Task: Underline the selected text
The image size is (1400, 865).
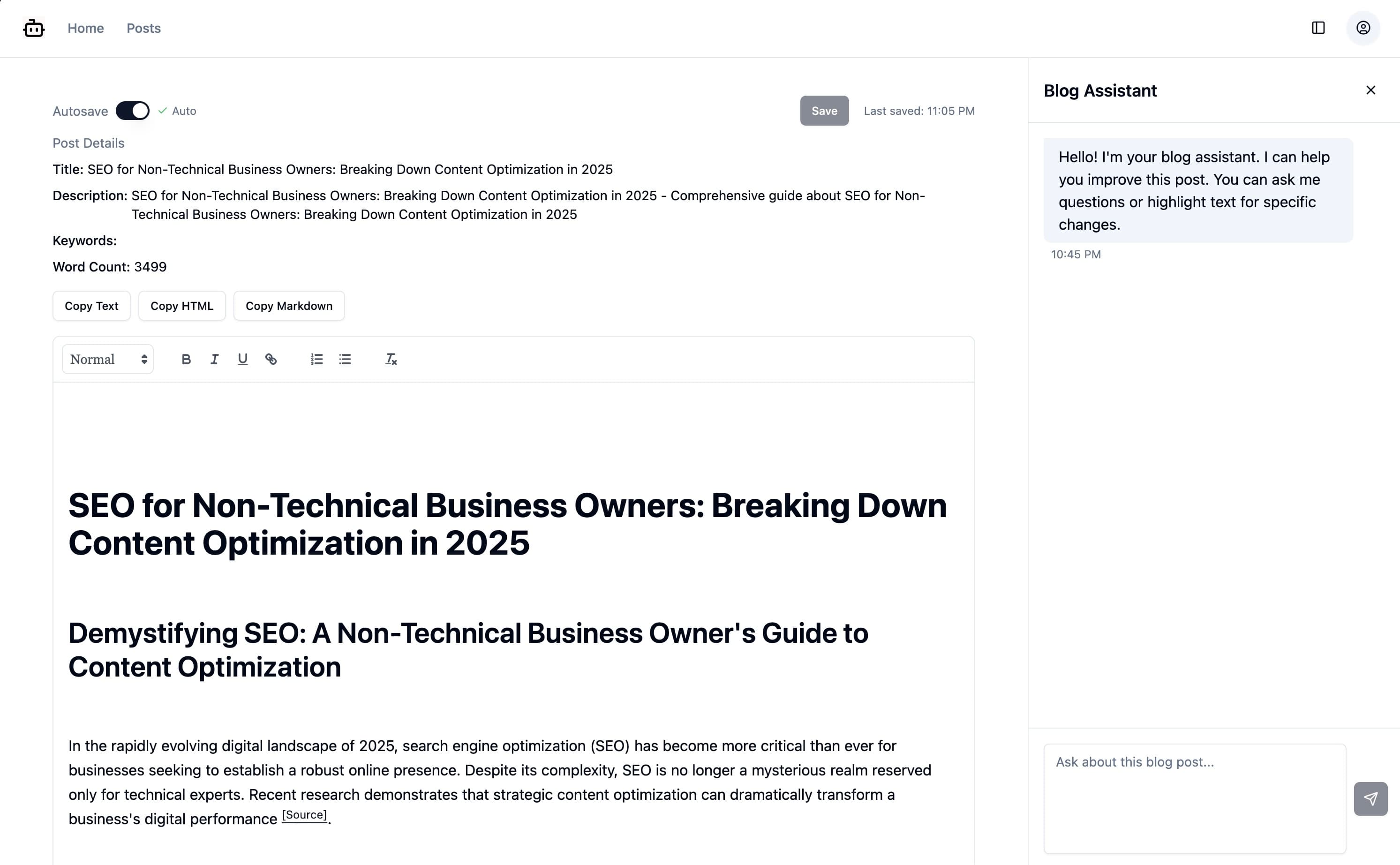Action: tap(242, 359)
